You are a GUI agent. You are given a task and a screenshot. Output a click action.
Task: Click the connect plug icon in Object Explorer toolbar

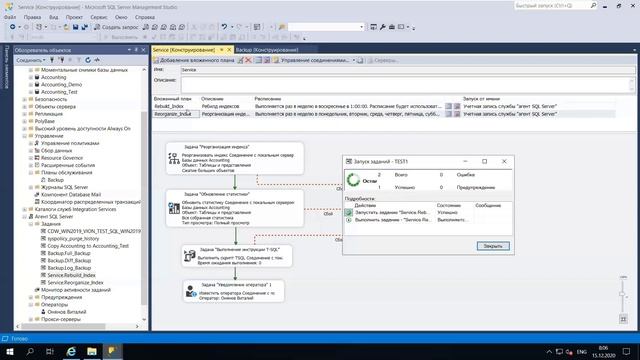[52, 60]
